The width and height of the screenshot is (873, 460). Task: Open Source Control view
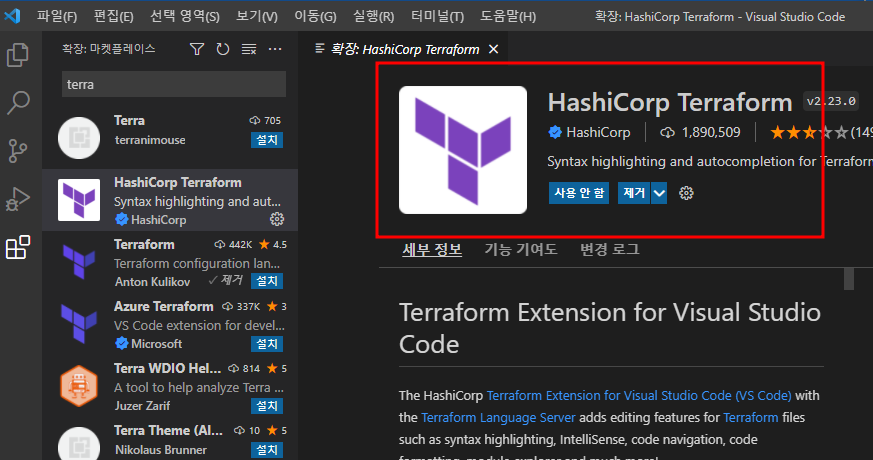pyautogui.click(x=18, y=150)
